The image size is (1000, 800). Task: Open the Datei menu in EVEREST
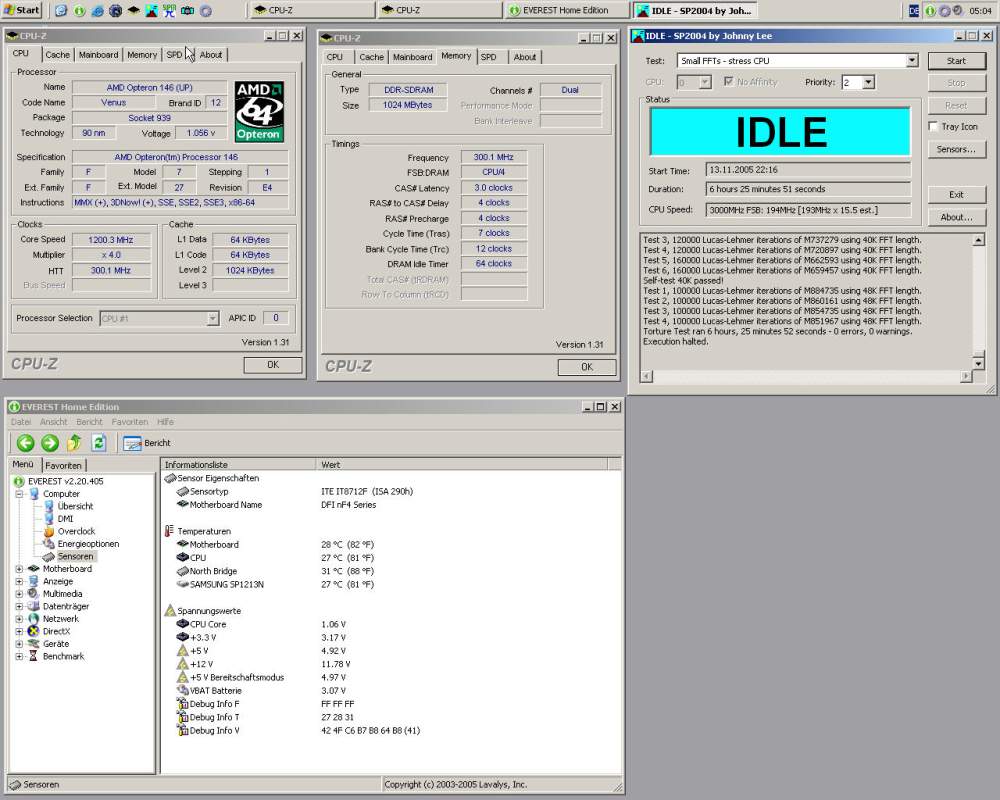(20, 422)
